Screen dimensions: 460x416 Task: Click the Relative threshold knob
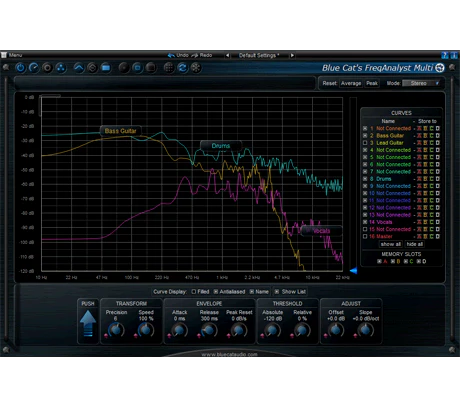coord(302,330)
